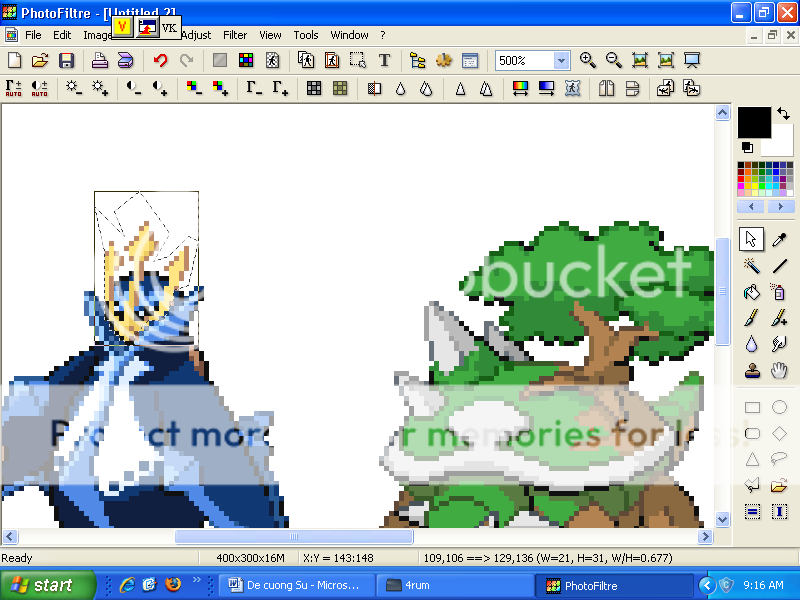Swap foreground and background colors
Screen dimensions: 800x600
coord(783,114)
